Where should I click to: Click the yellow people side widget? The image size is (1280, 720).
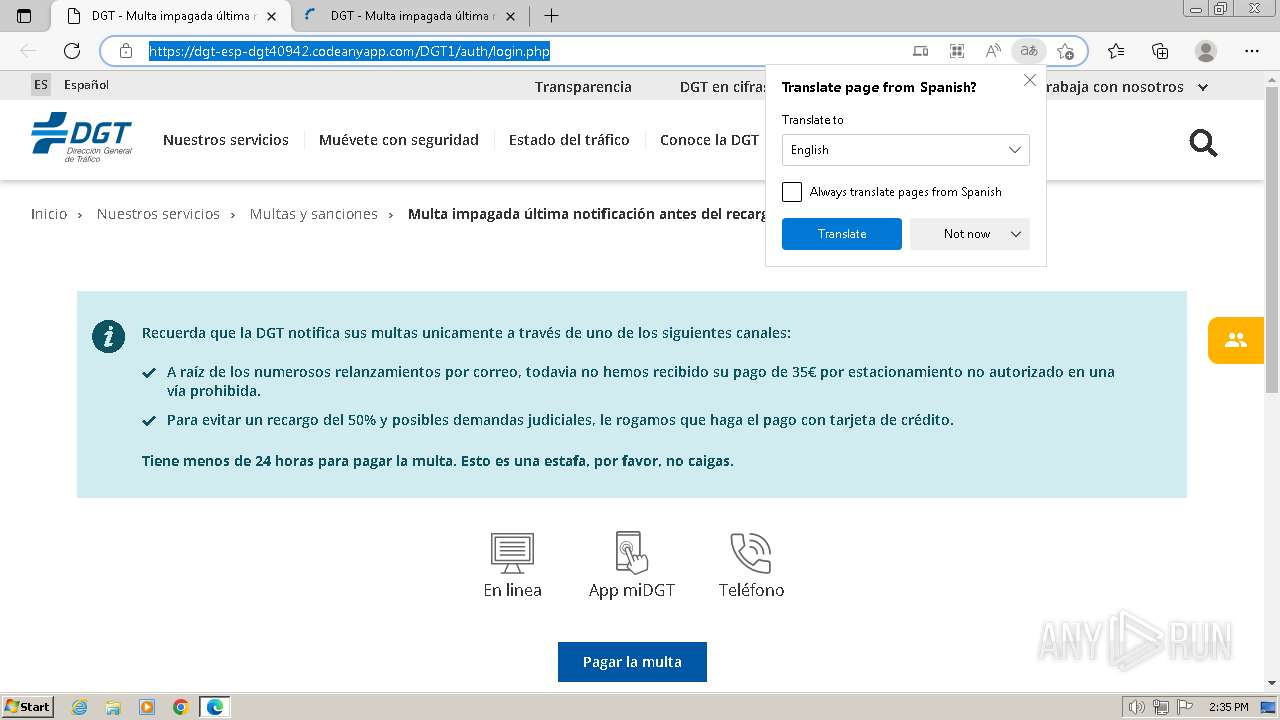(x=1236, y=340)
